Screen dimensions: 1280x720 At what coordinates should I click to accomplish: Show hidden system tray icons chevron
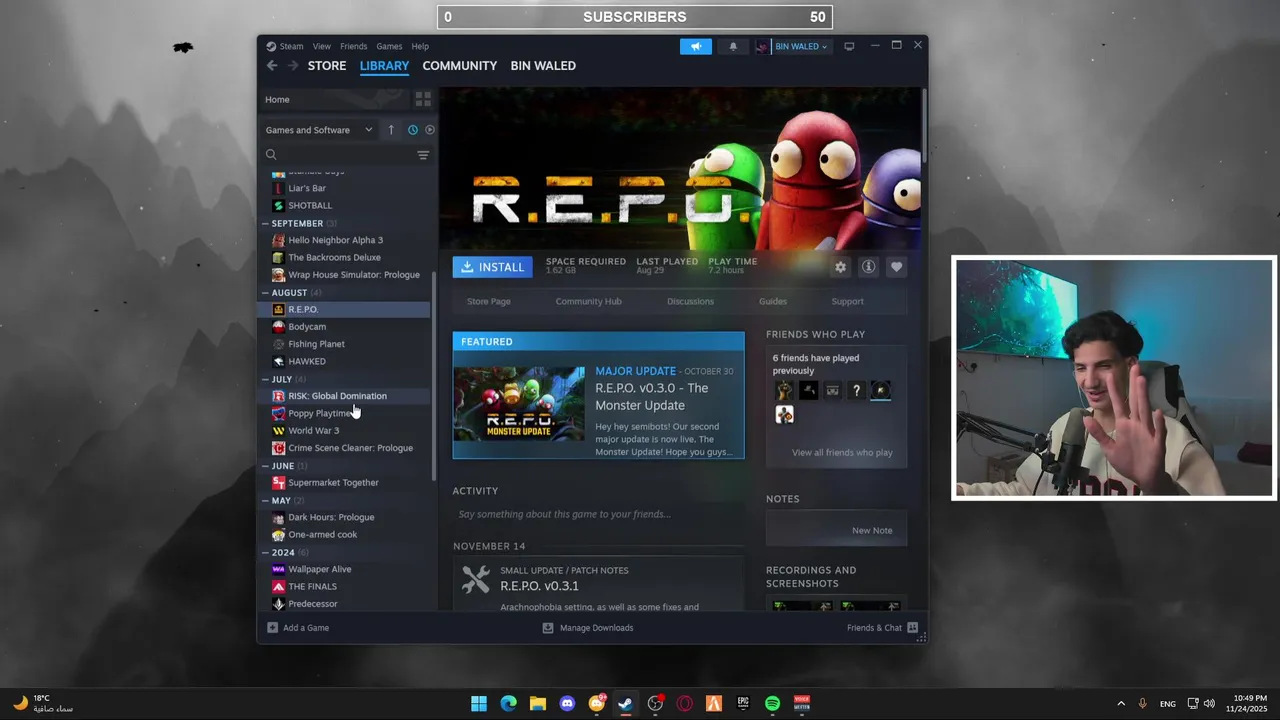pyautogui.click(x=1121, y=704)
